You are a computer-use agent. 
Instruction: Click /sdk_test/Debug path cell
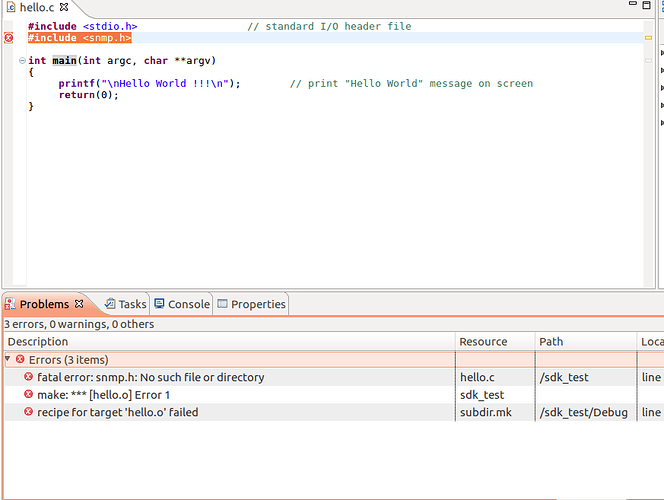pyautogui.click(x=584, y=412)
